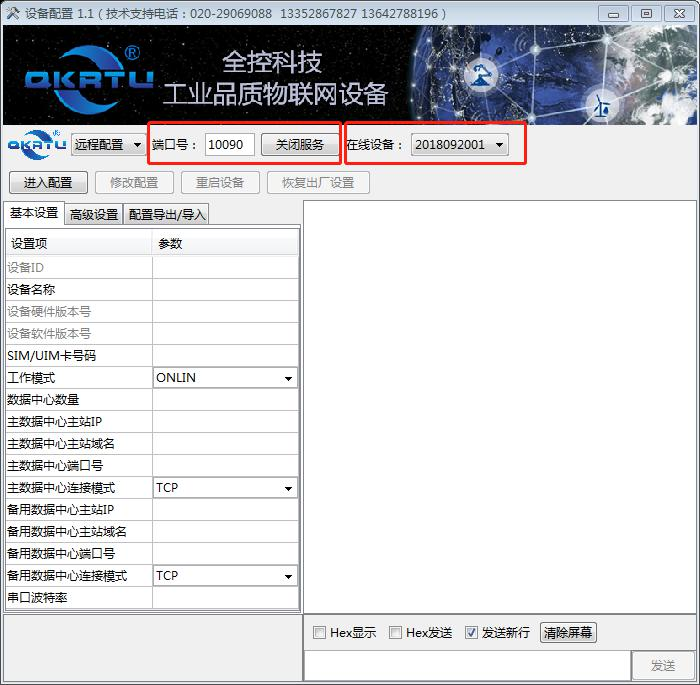Switch to the 高级设置 tab
This screenshot has height=685, width=700.
(x=94, y=215)
